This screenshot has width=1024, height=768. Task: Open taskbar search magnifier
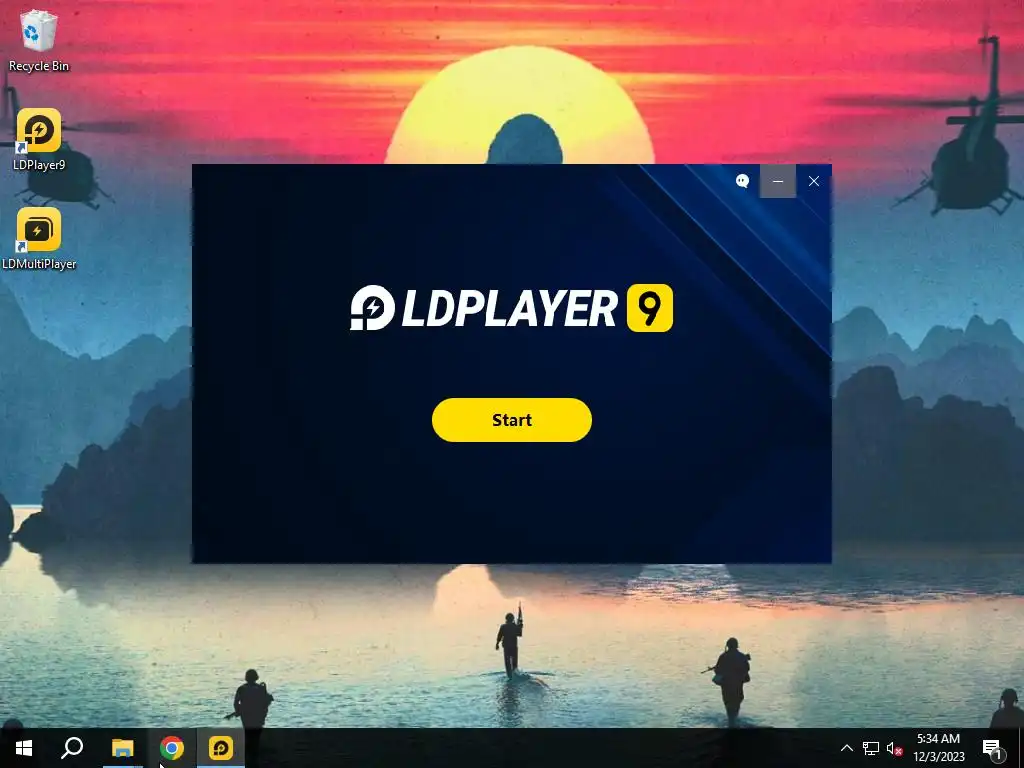72,748
